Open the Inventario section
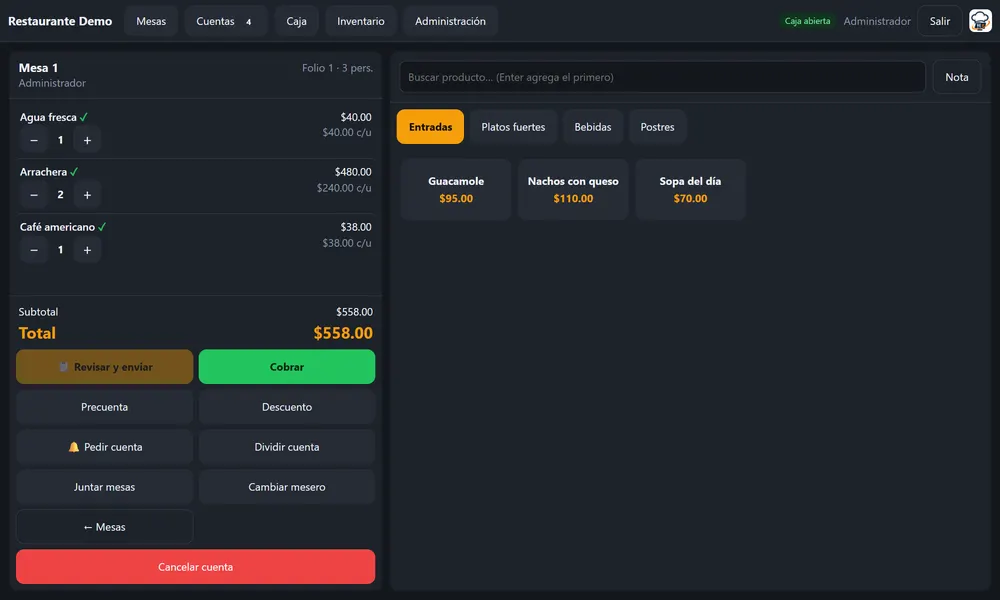 coord(361,21)
